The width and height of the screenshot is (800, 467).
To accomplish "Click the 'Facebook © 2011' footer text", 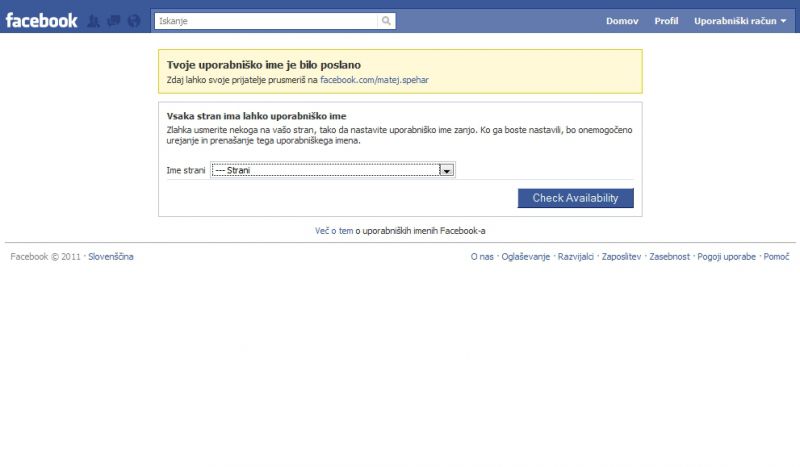I will (x=45, y=257).
